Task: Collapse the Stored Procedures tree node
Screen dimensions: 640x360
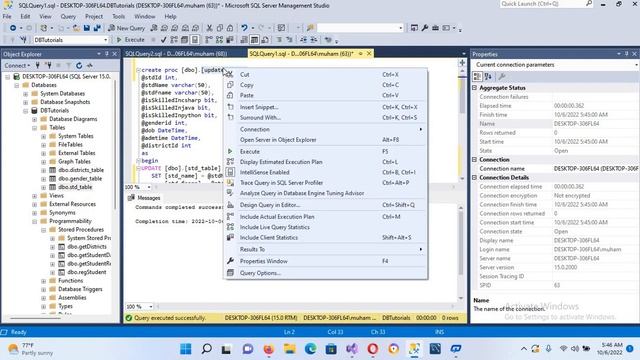Action: click(44, 230)
